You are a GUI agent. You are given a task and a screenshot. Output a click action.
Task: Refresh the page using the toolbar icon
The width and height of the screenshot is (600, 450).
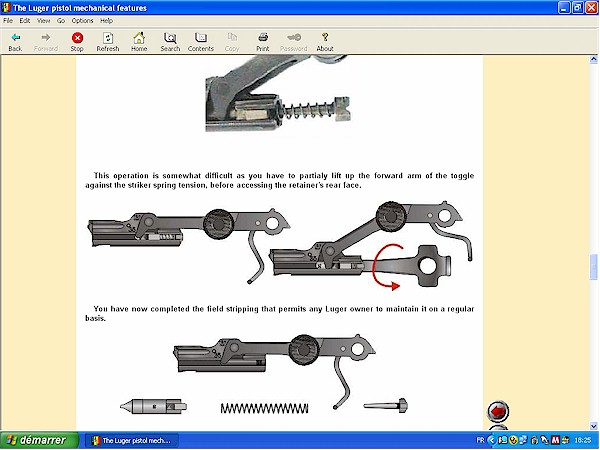(x=108, y=38)
